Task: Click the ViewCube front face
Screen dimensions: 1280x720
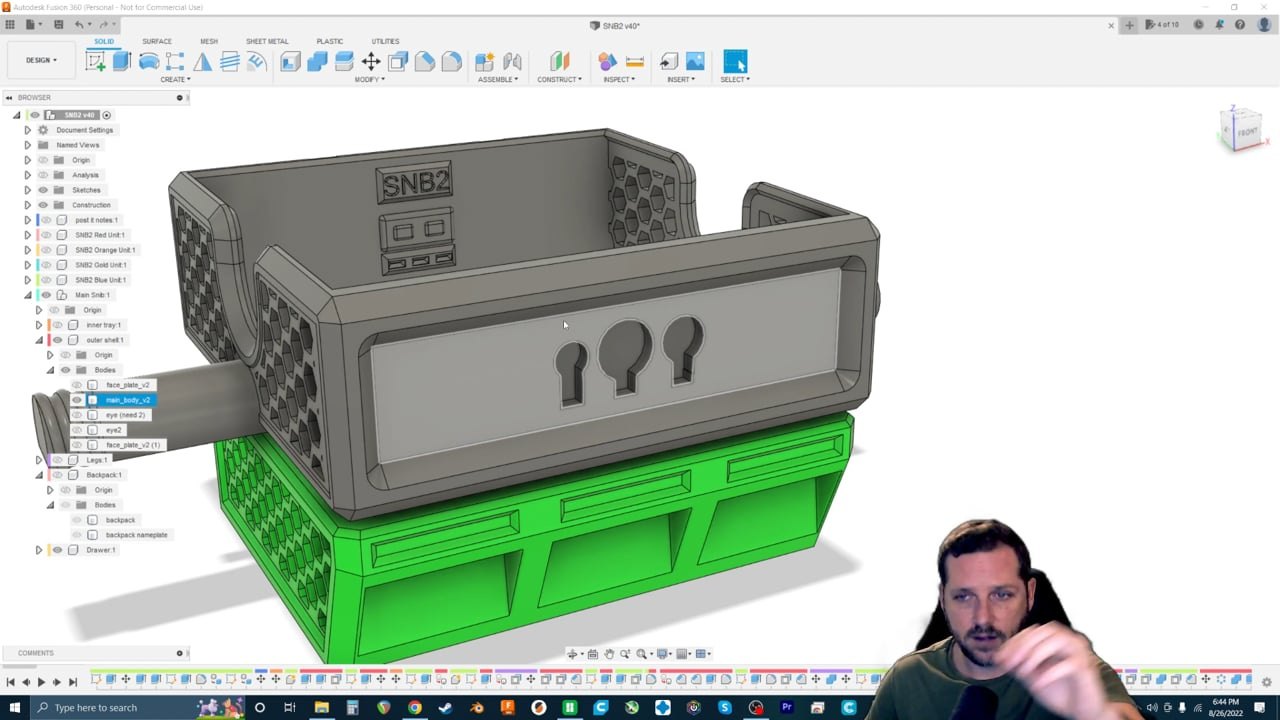Action: [1246, 132]
